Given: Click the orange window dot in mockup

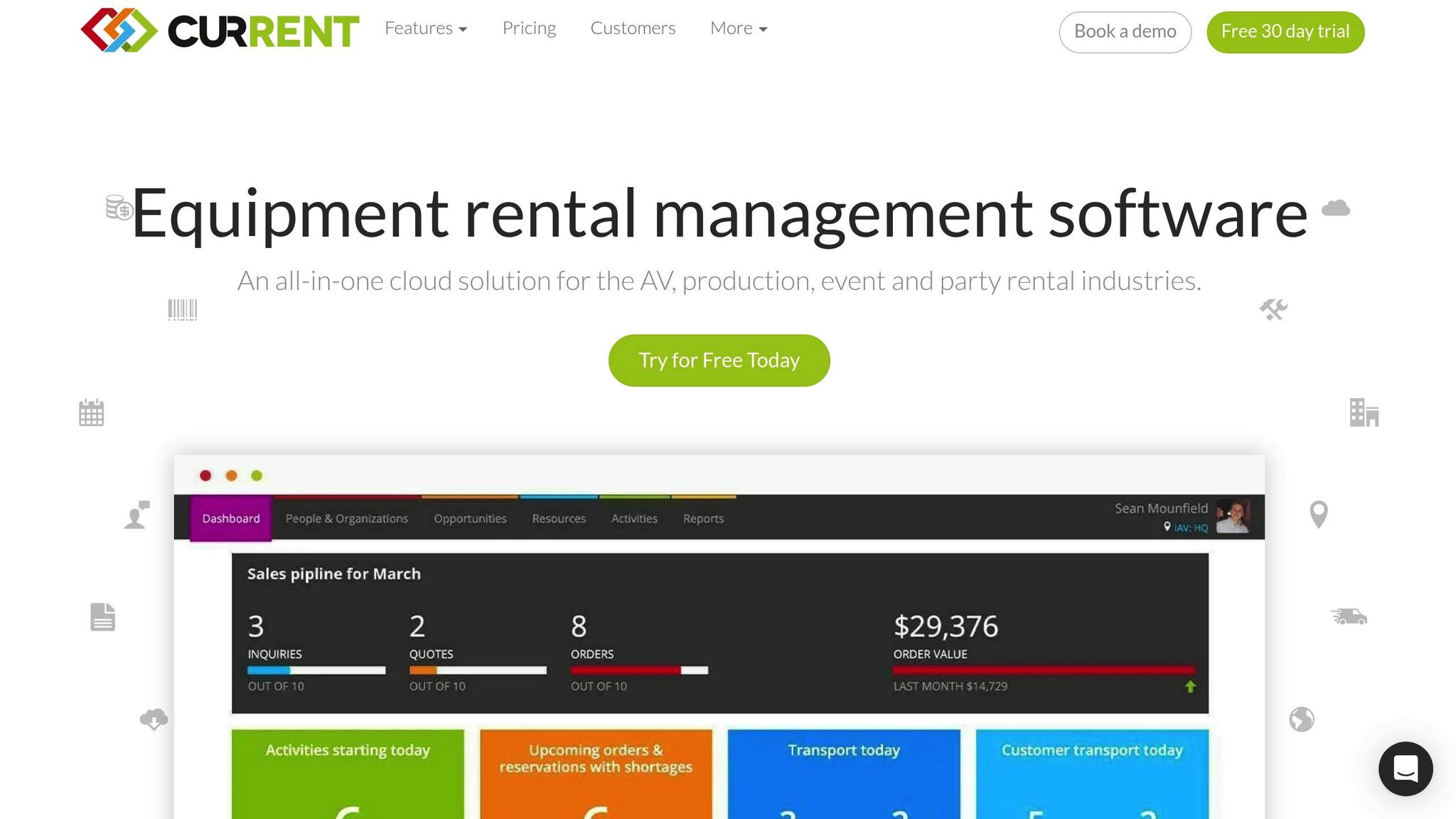Looking at the screenshot, I should 231,476.
